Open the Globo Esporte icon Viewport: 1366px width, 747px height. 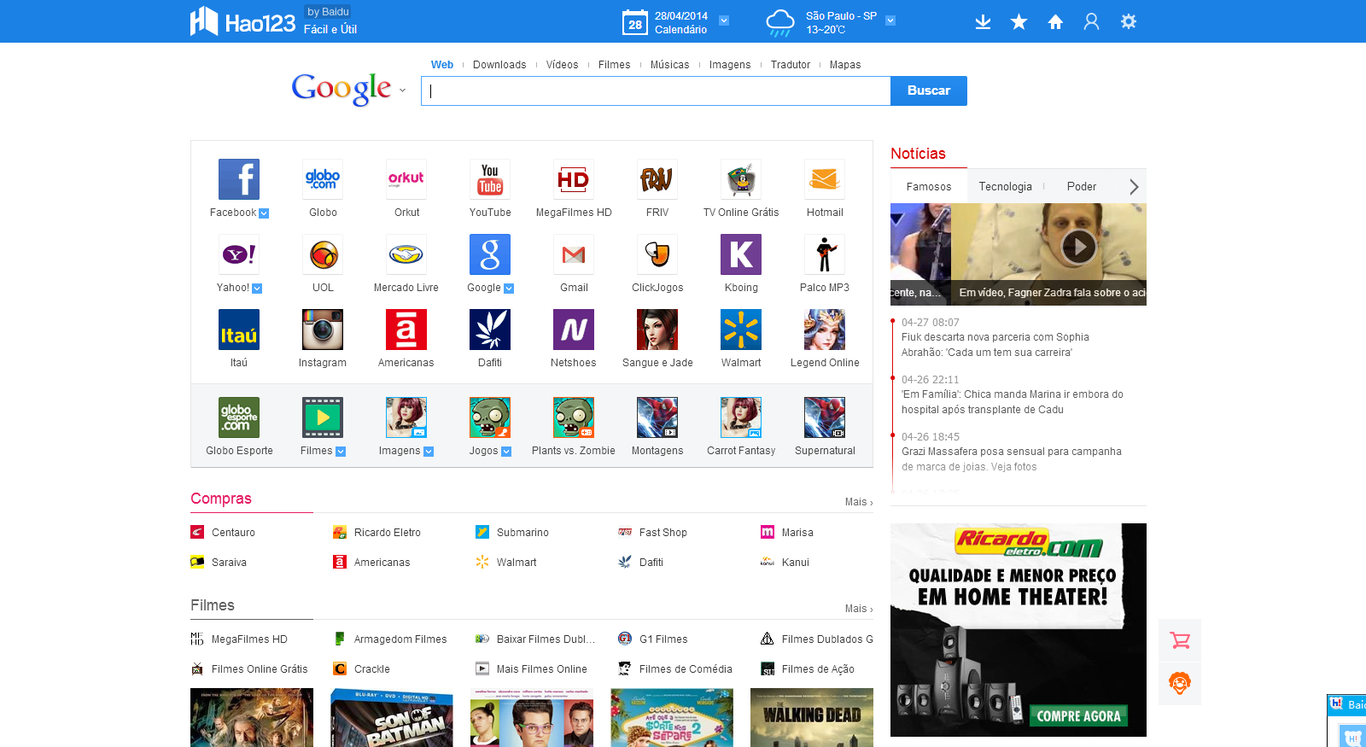click(239, 417)
